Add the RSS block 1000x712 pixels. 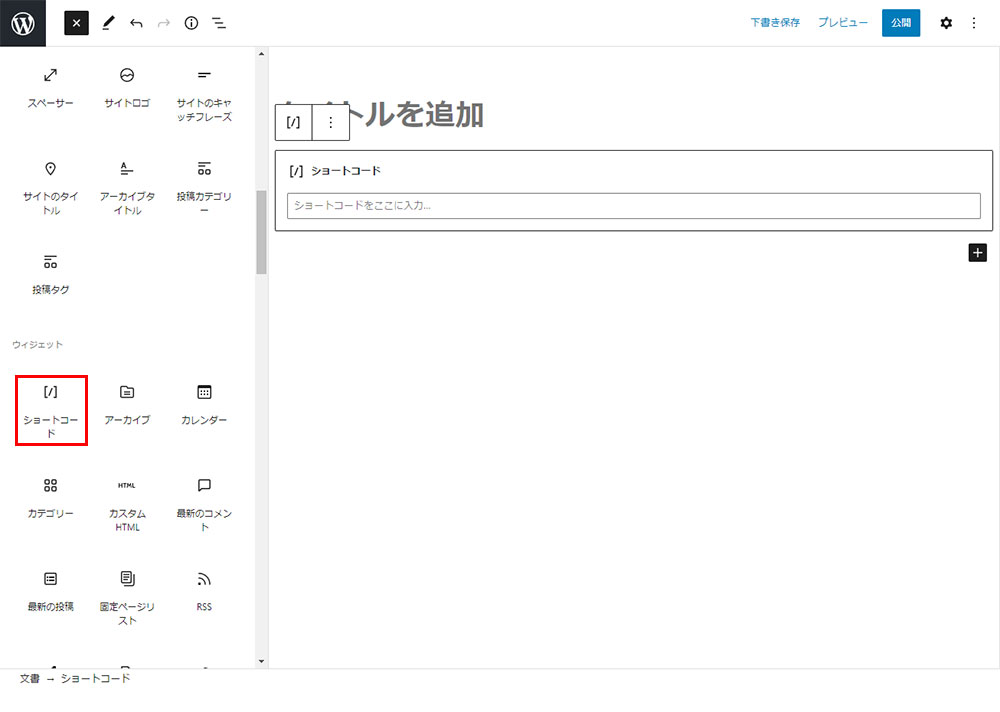point(204,590)
